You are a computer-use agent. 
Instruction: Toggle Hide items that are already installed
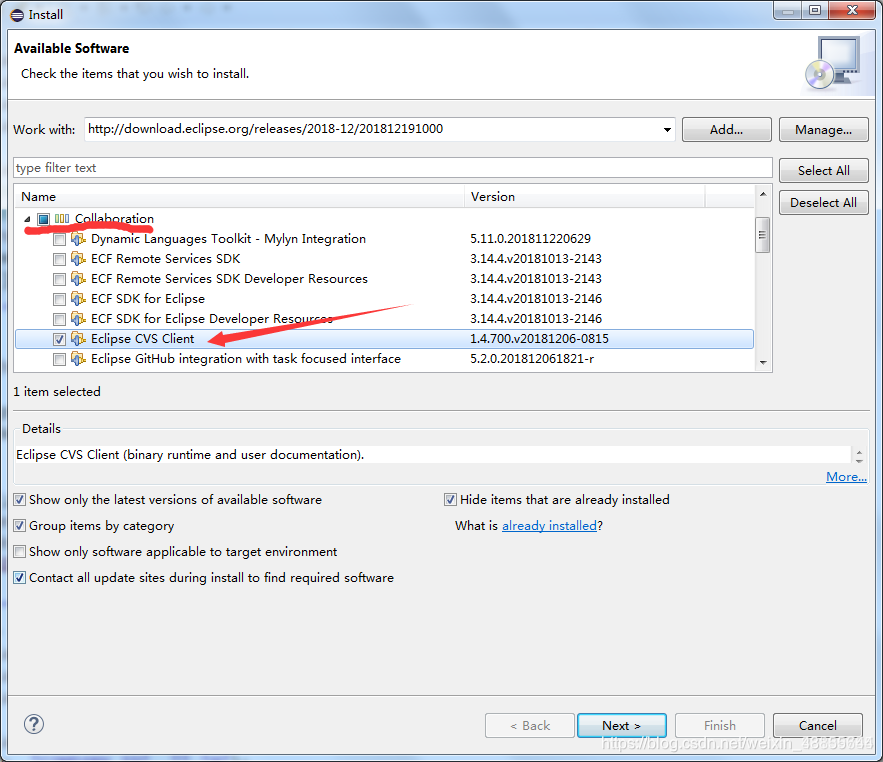pos(450,500)
